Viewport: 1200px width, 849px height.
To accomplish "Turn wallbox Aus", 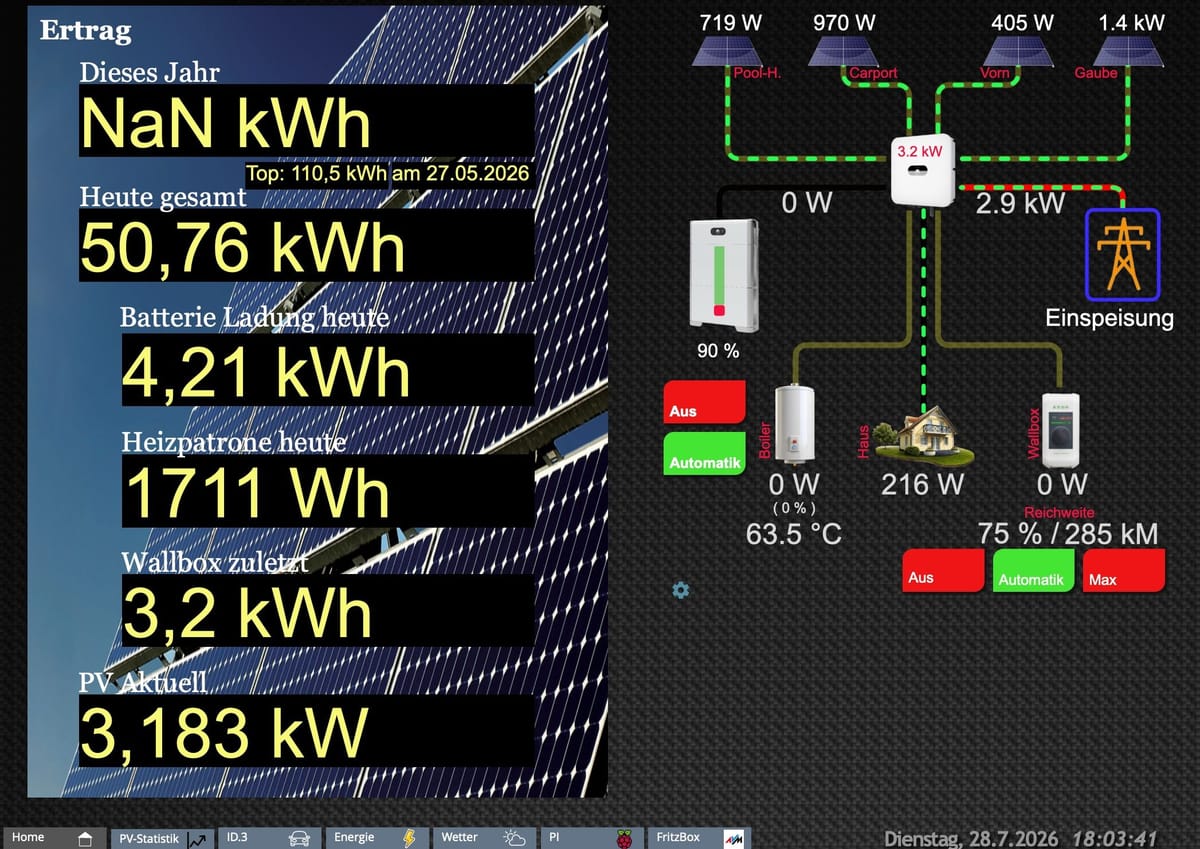I will [943, 570].
